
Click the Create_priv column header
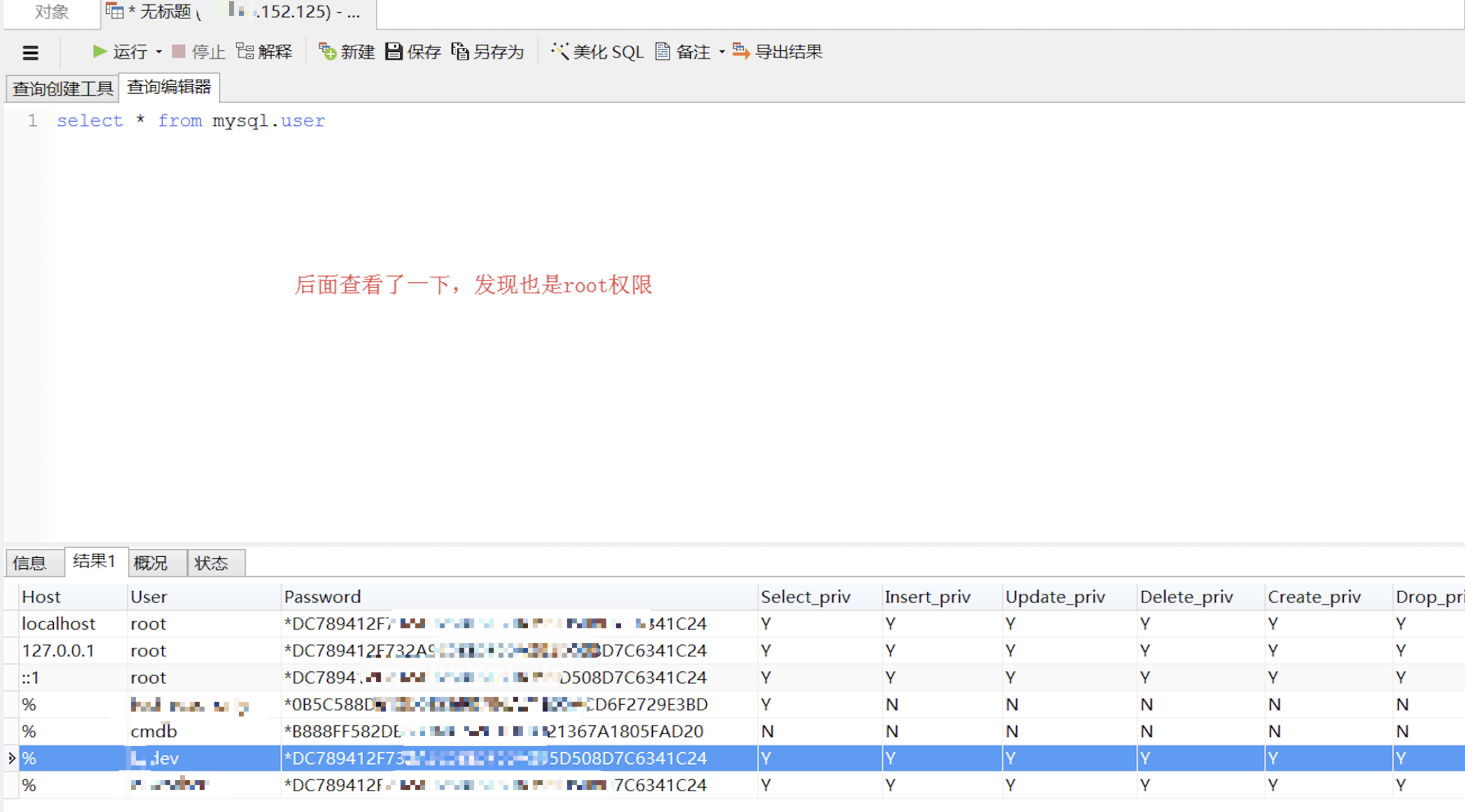[1328, 596]
